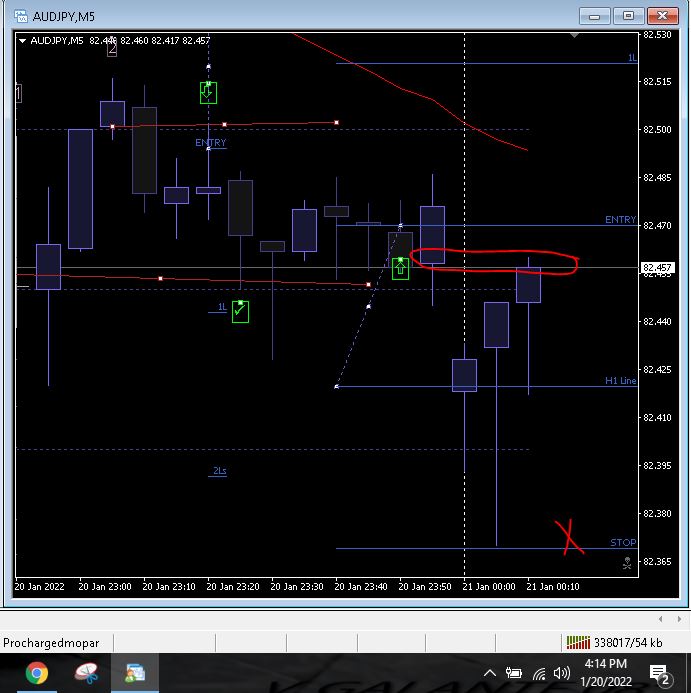Click the green up-arrow buy marker

click(x=401, y=269)
